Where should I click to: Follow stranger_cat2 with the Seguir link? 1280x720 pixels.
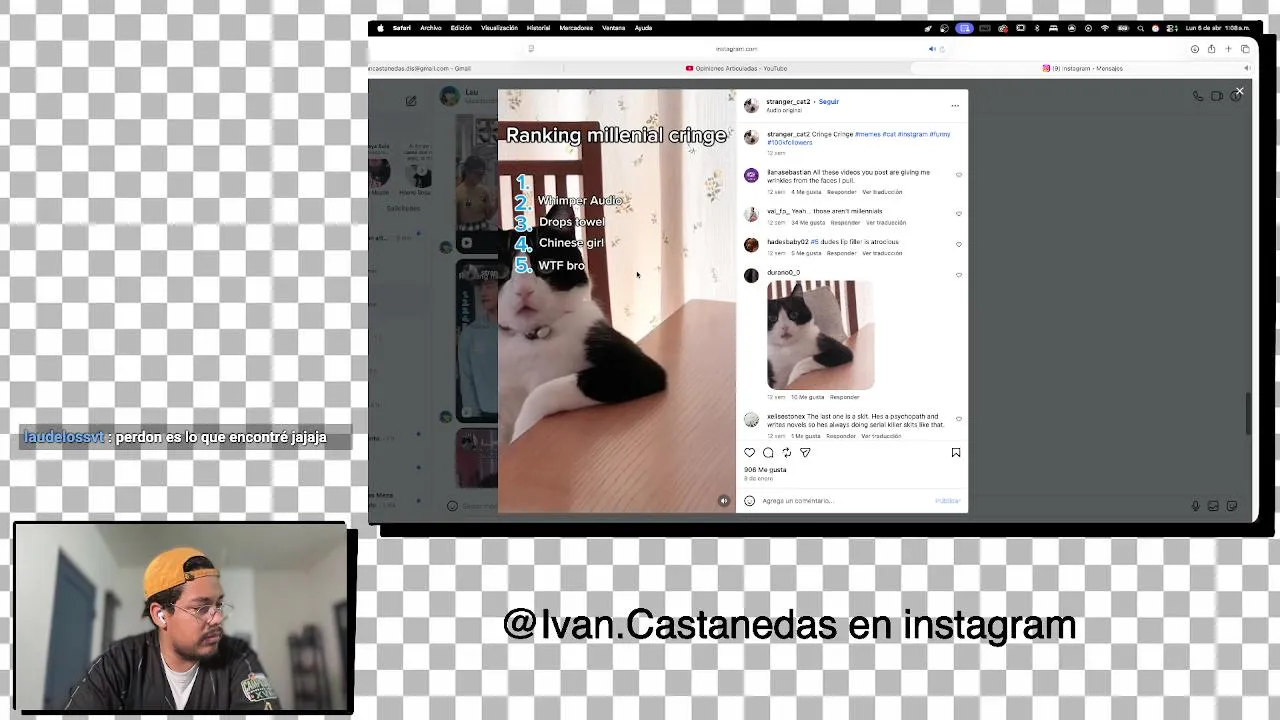[829, 102]
